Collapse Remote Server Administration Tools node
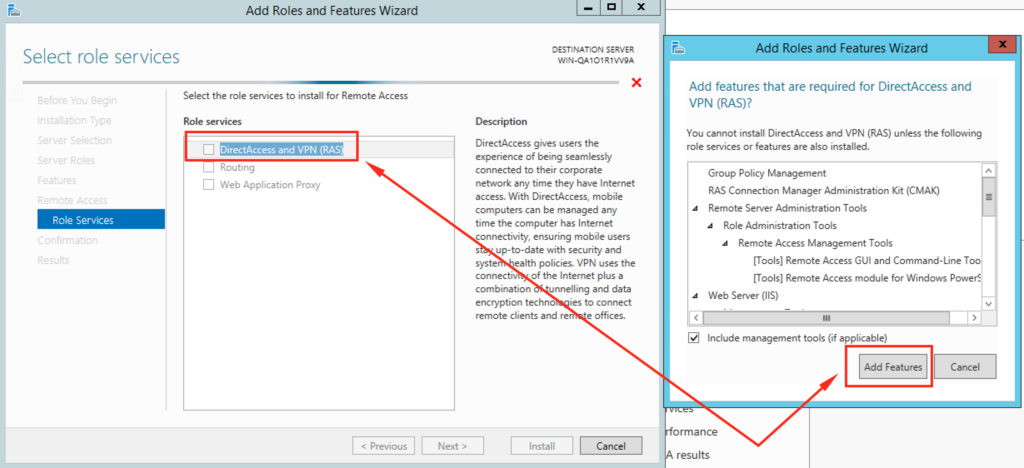This screenshot has width=1024, height=468. click(x=695, y=208)
